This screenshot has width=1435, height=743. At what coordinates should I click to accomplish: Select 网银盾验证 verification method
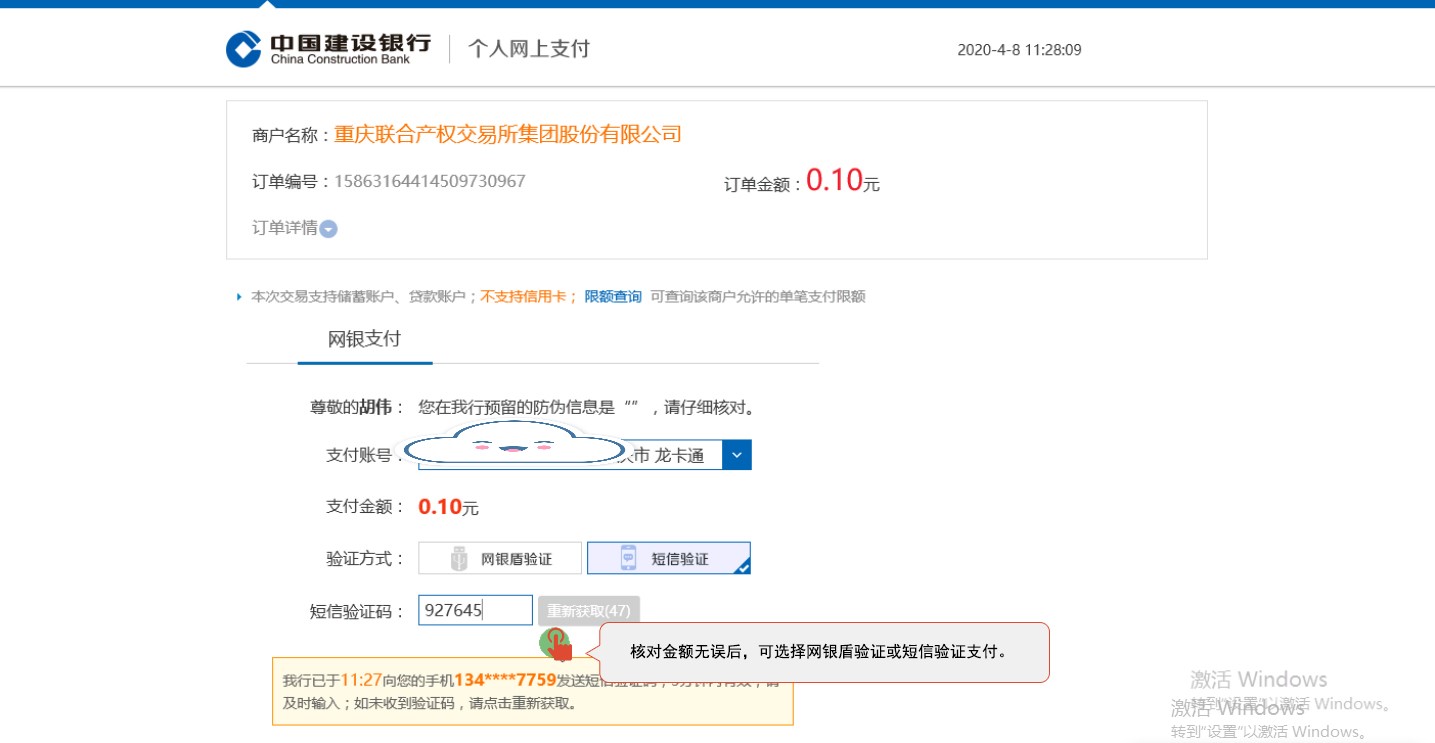click(x=500, y=558)
